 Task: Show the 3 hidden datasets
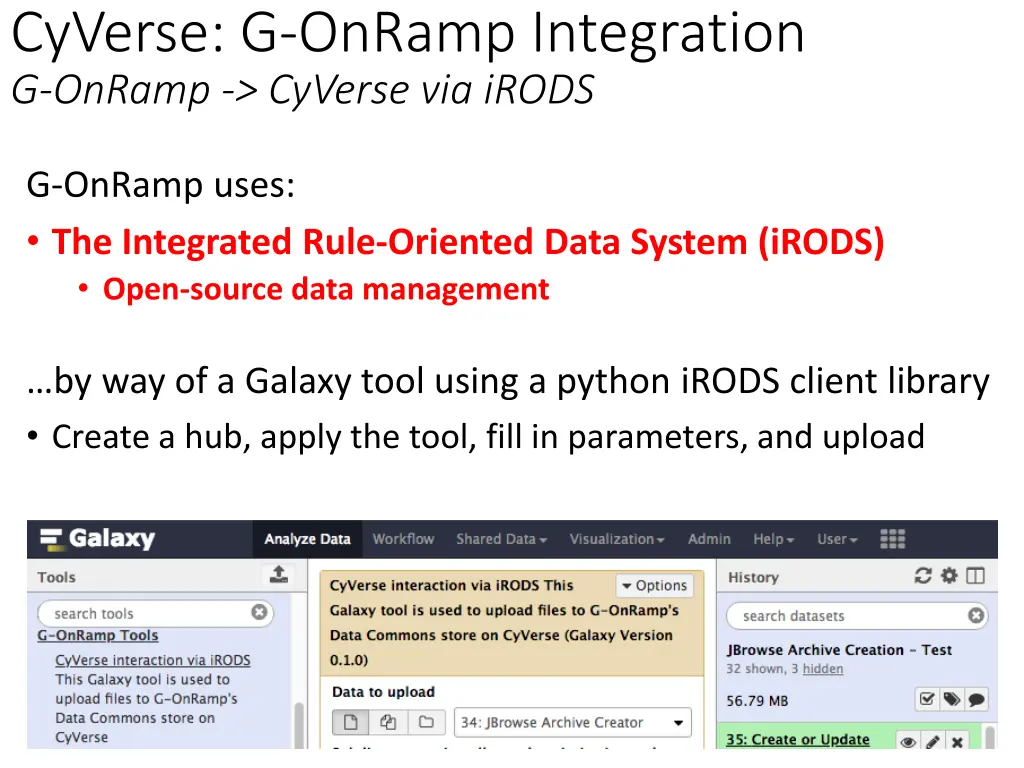click(x=823, y=669)
